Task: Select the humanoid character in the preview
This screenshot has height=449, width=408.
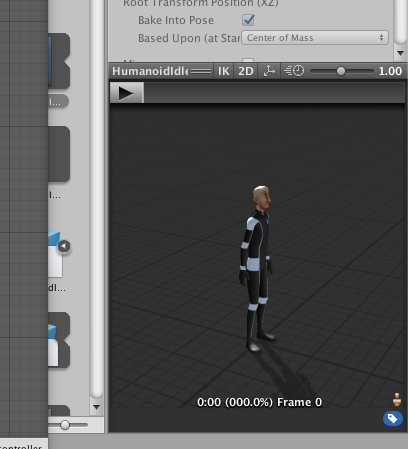Action: click(257, 268)
